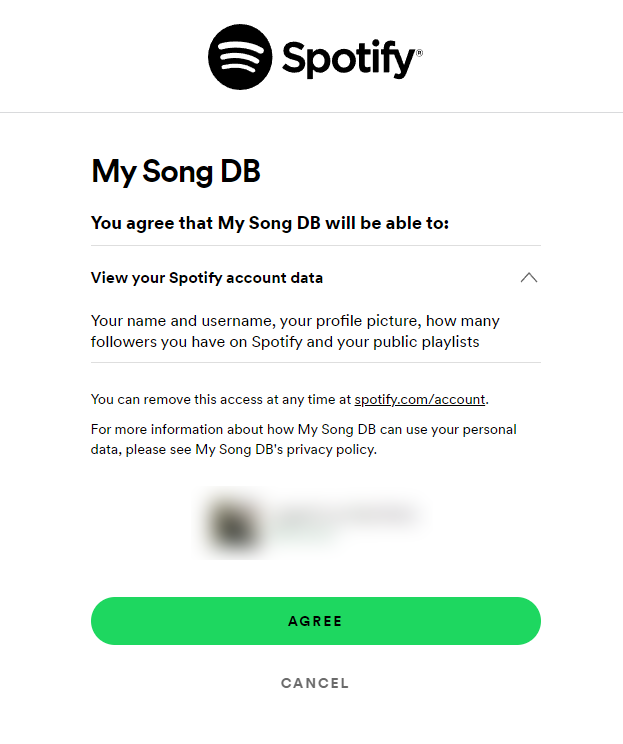
Task: Open the spotify.com/account link
Action: click(x=420, y=399)
